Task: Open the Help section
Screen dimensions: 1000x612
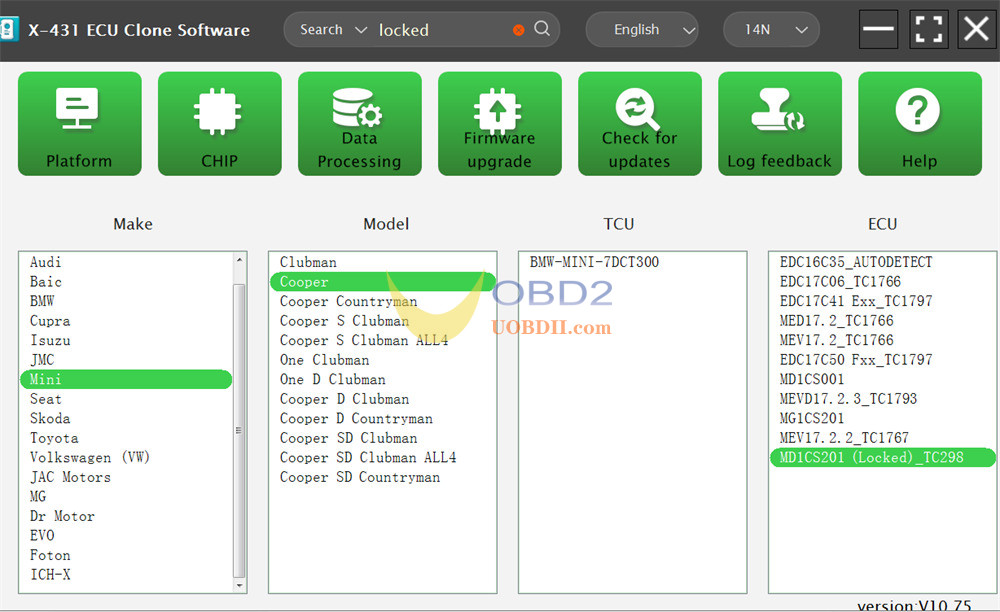Action: pos(920,124)
